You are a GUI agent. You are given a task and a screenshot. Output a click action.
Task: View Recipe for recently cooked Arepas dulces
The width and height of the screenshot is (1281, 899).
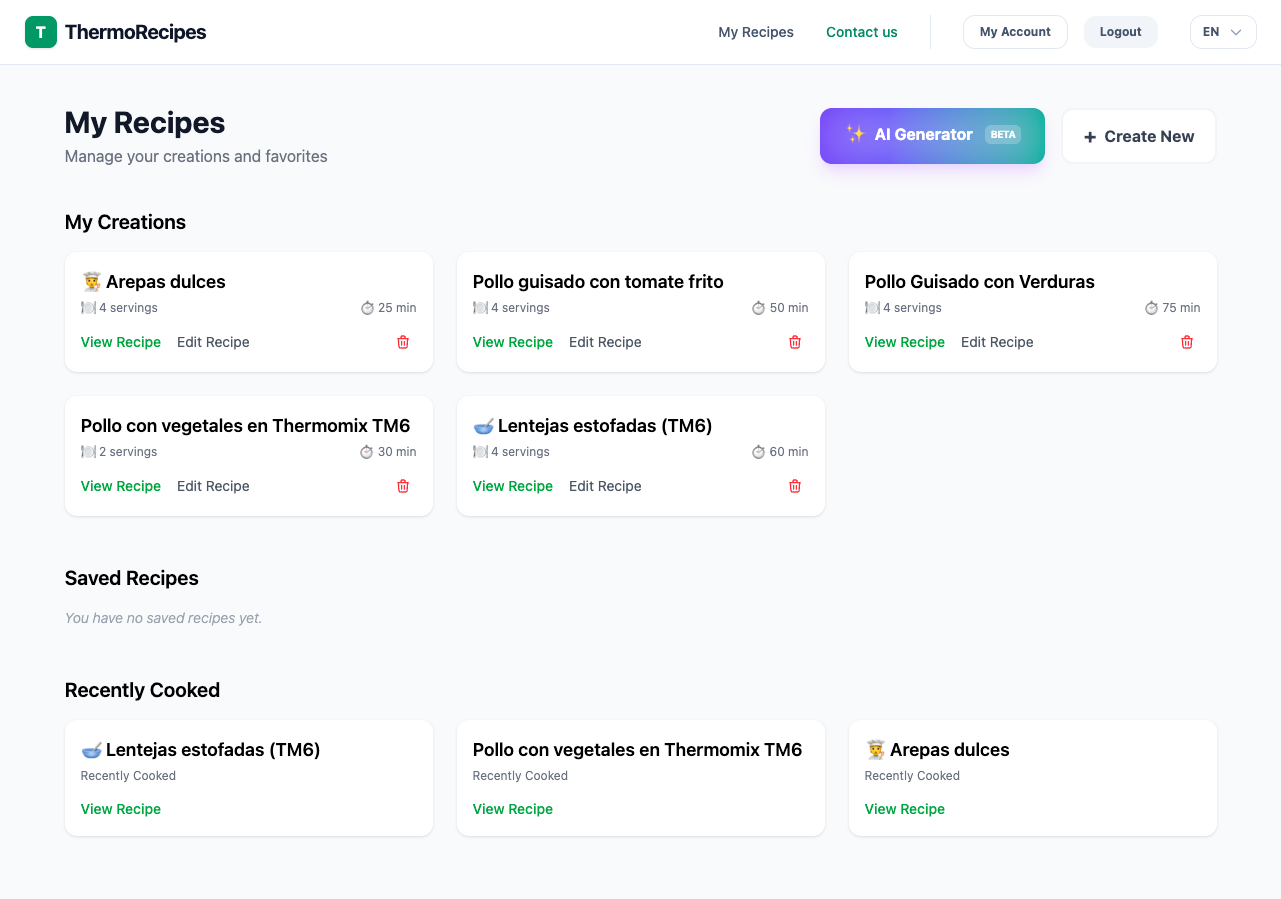click(904, 809)
